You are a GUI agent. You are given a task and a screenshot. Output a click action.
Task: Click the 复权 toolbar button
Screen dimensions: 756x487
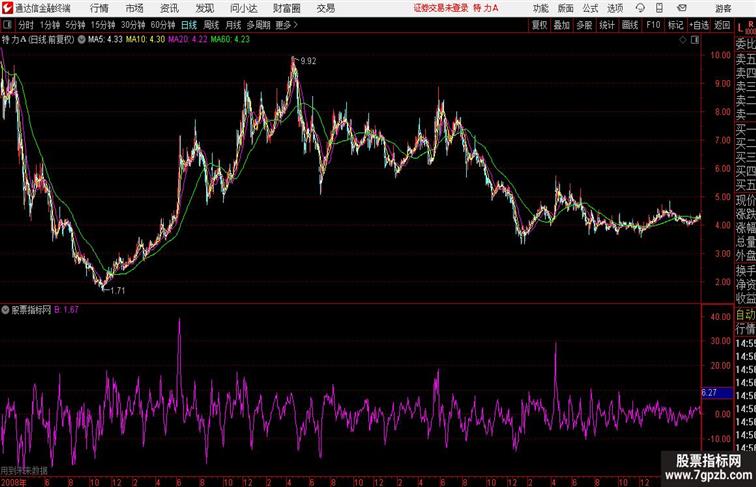pyautogui.click(x=540, y=25)
